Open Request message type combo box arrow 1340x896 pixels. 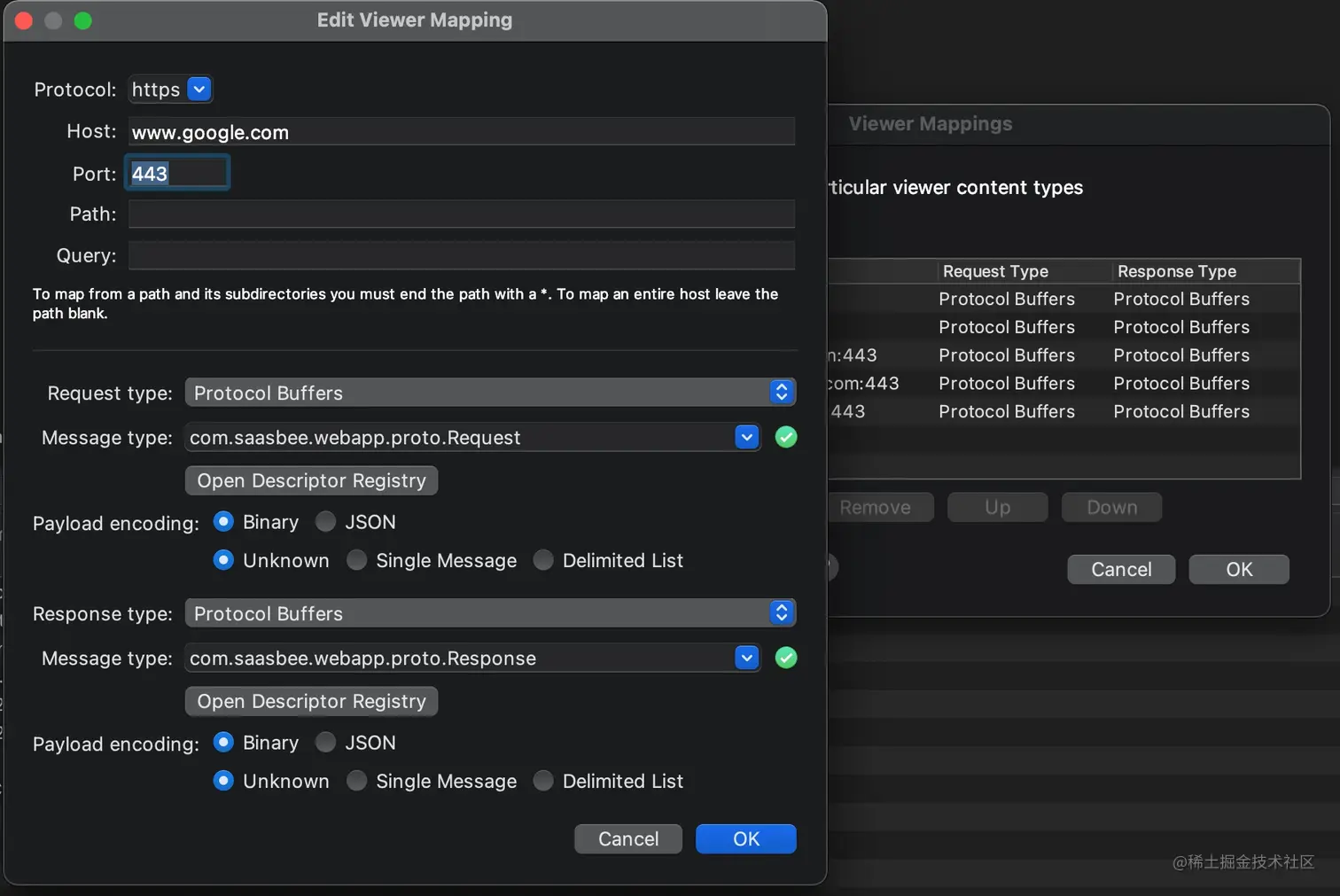coord(747,437)
